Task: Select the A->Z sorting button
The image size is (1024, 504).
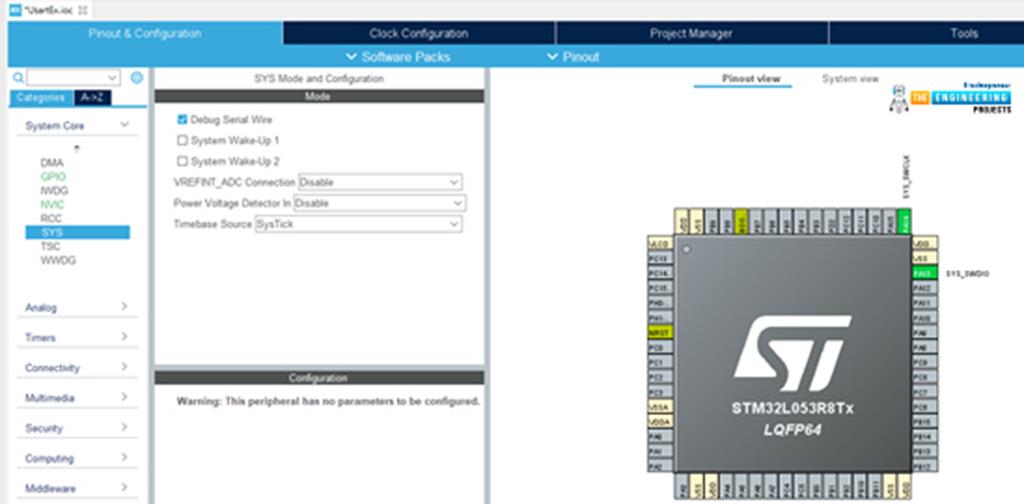Action: coord(91,98)
